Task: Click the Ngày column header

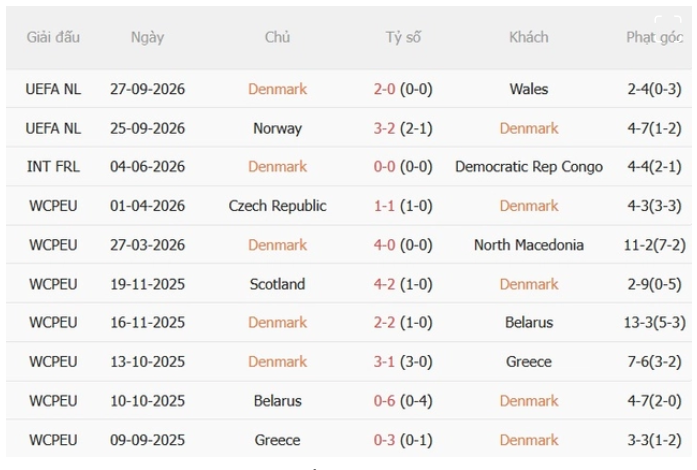Action: (x=147, y=37)
